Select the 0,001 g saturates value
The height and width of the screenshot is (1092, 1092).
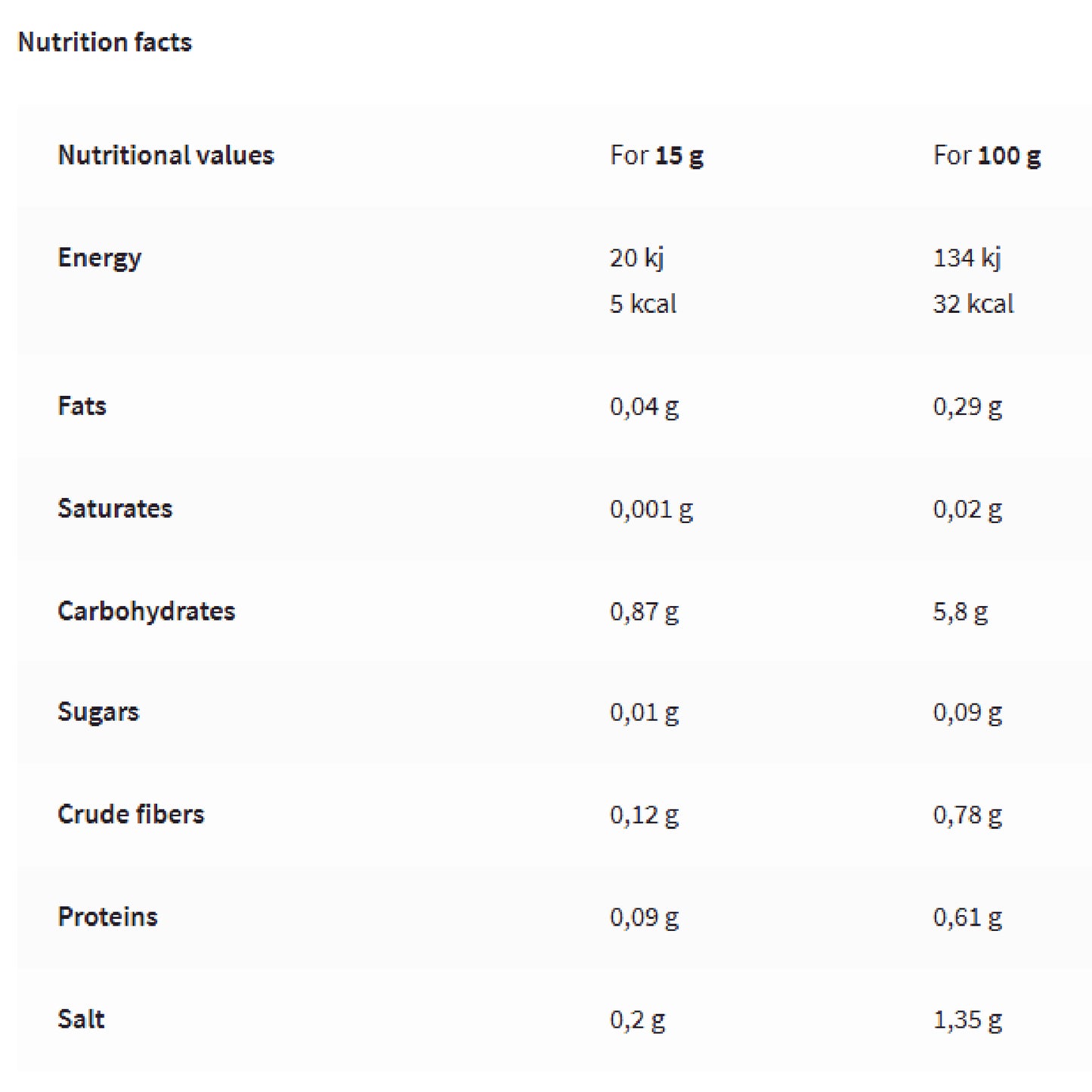(x=651, y=509)
